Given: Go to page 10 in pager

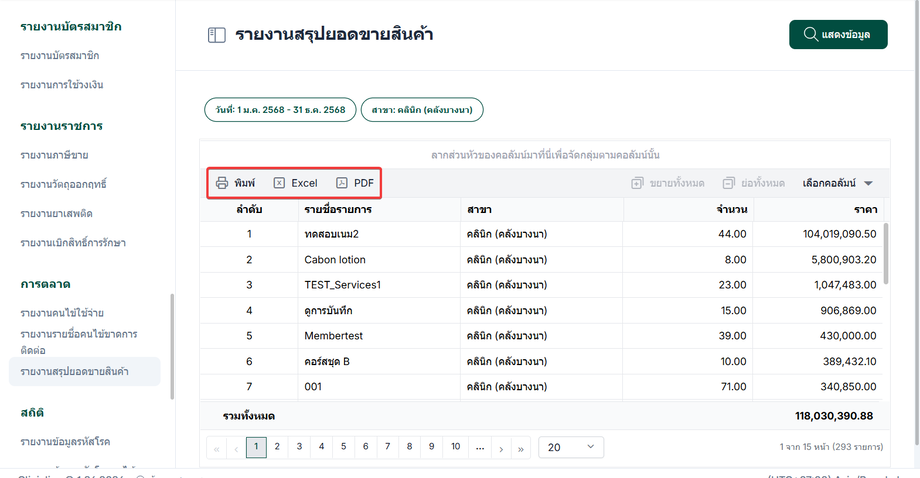Looking at the screenshot, I should [456, 448].
